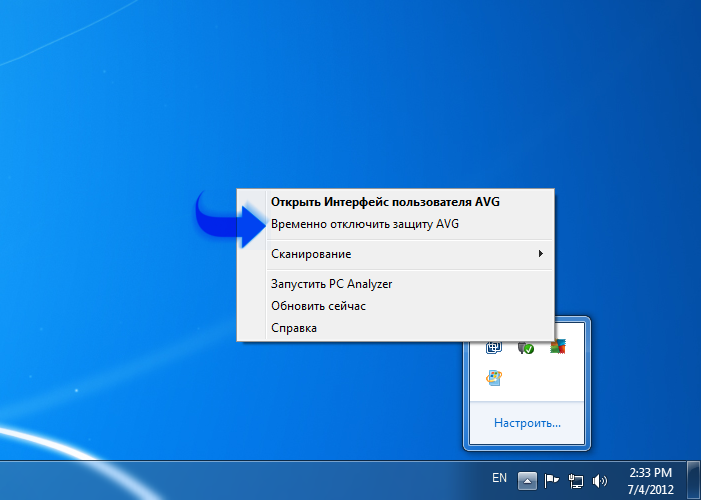Collapse hidden icons with the tray arrow
This screenshot has height=500, width=701.
pyautogui.click(x=527, y=481)
